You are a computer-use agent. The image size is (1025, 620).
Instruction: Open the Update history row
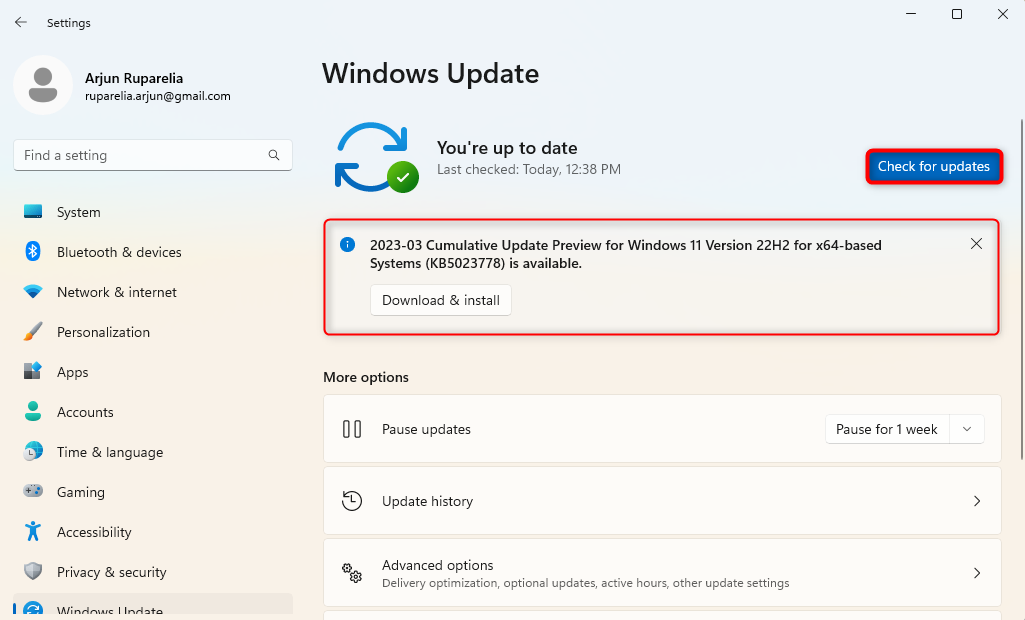point(662,501)
